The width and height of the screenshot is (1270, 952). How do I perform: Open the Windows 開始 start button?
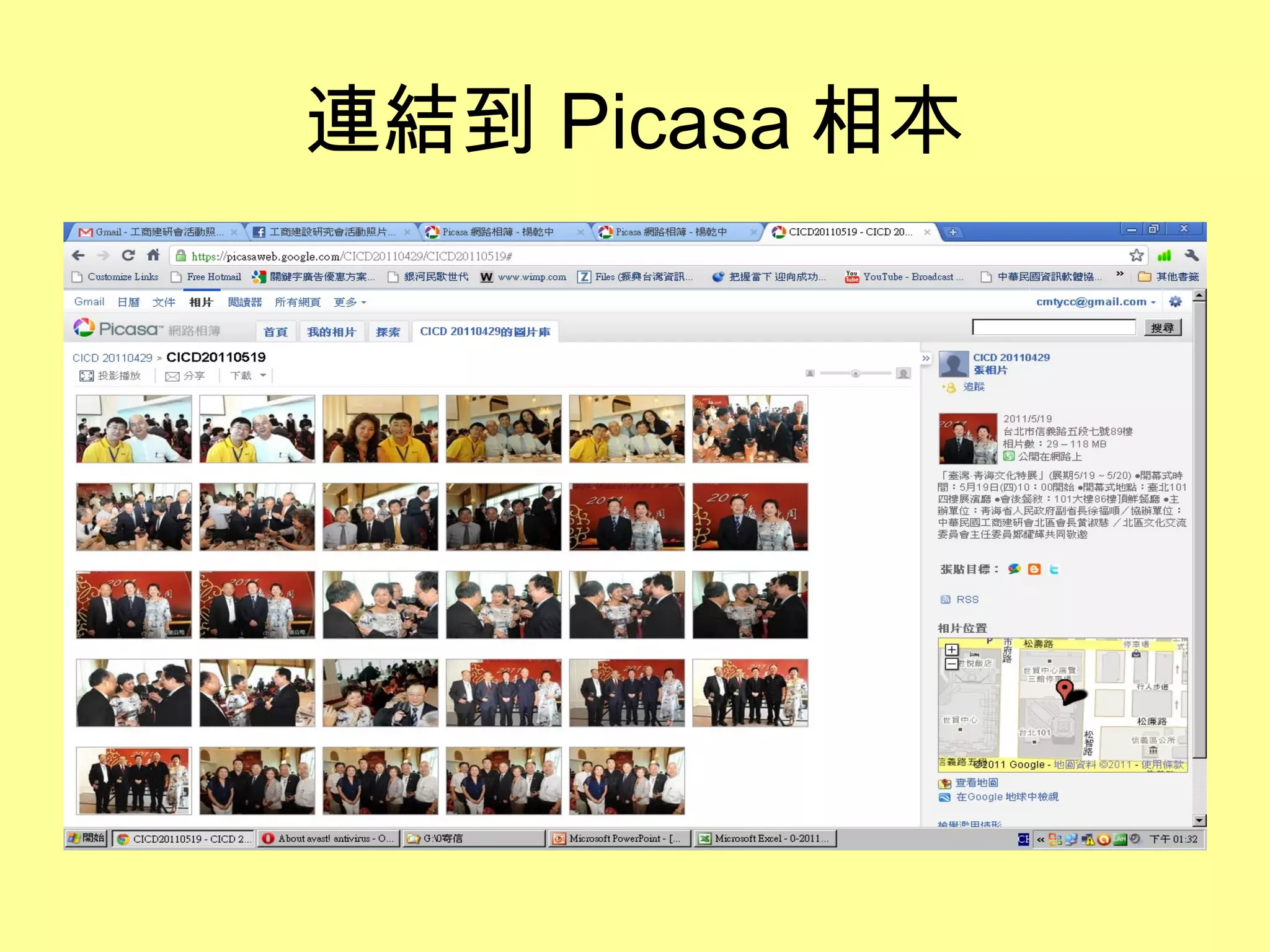pos(86,838)
